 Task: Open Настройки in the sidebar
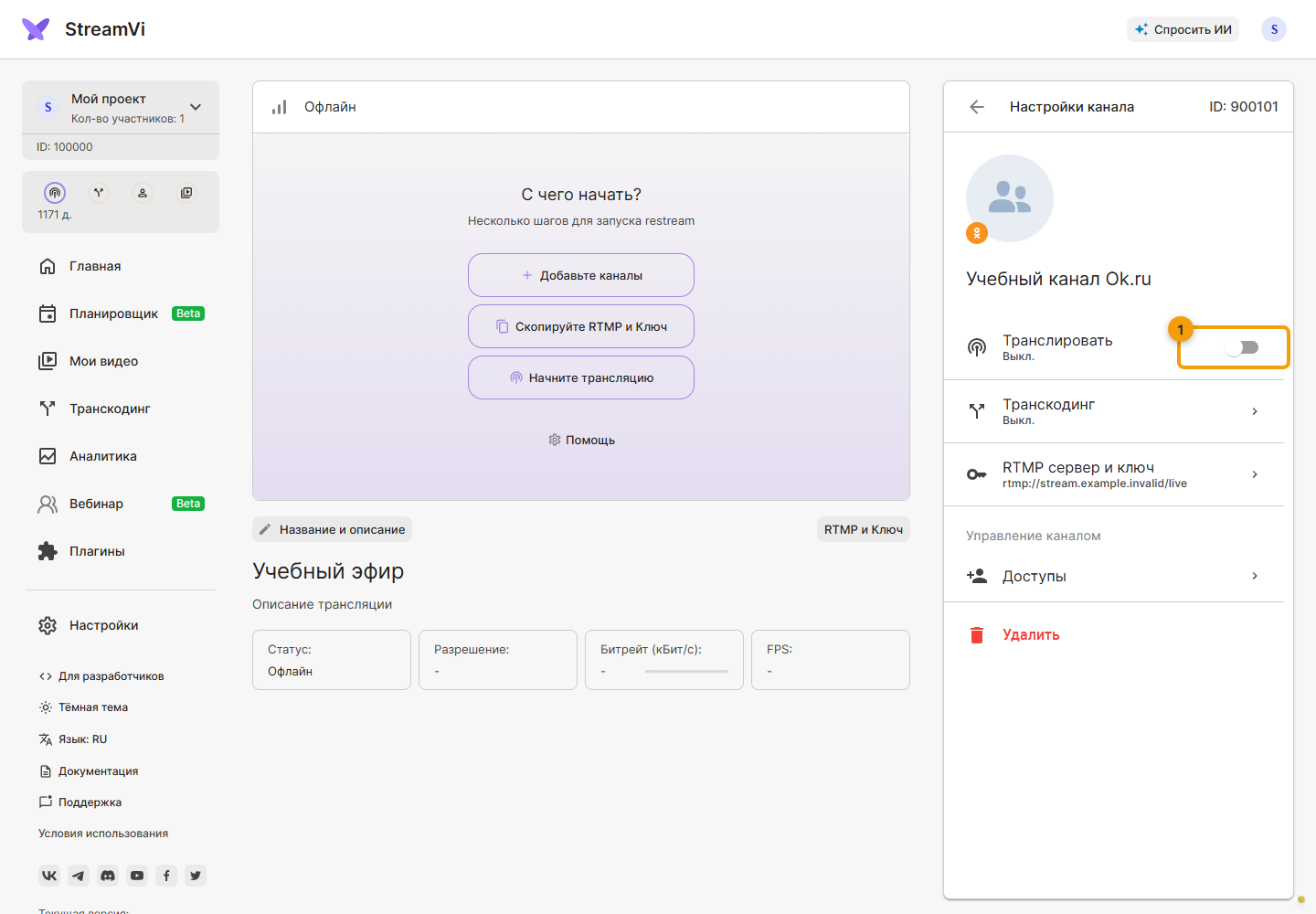[121, 625]
